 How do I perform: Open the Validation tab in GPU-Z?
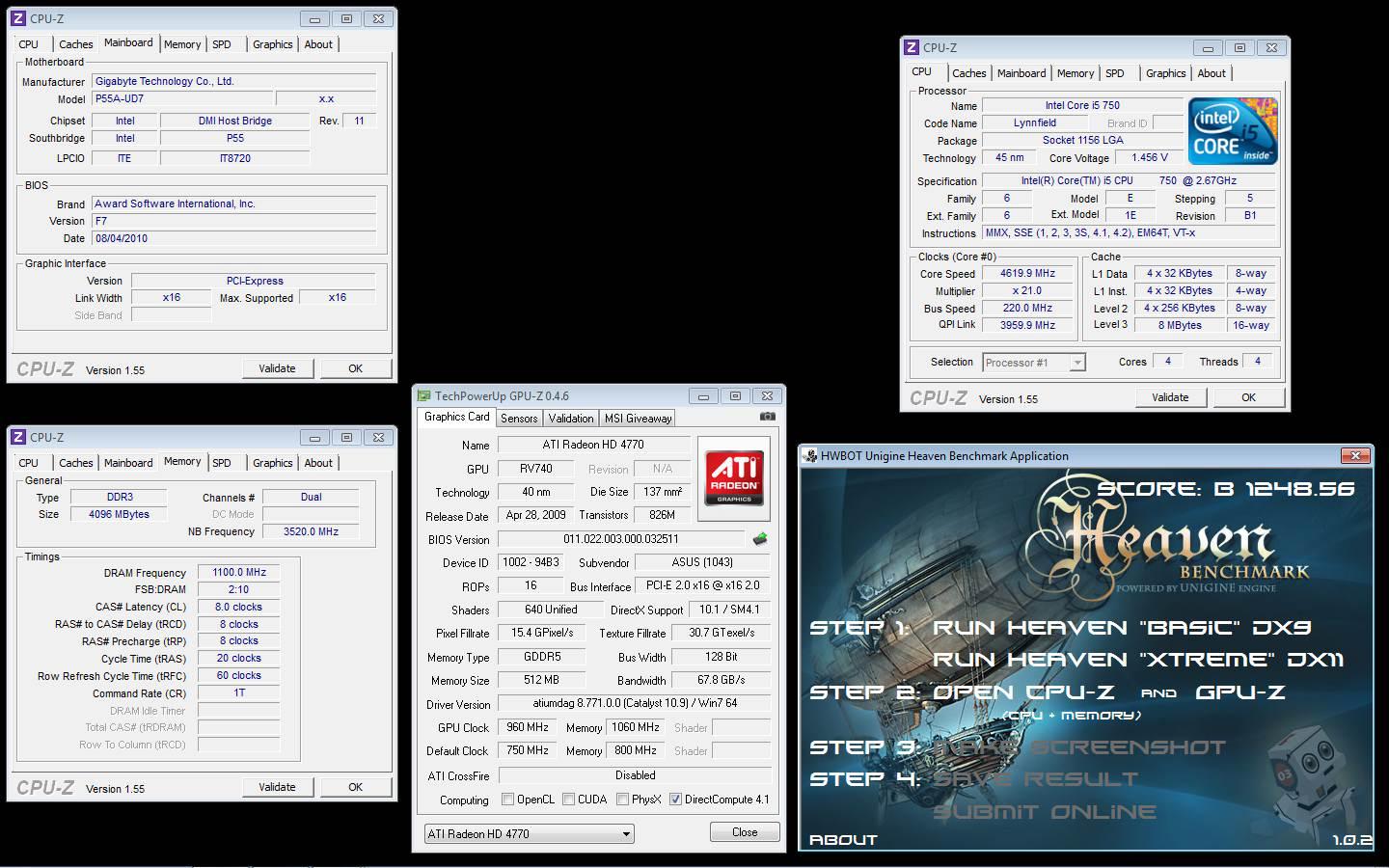coord(571,419)
